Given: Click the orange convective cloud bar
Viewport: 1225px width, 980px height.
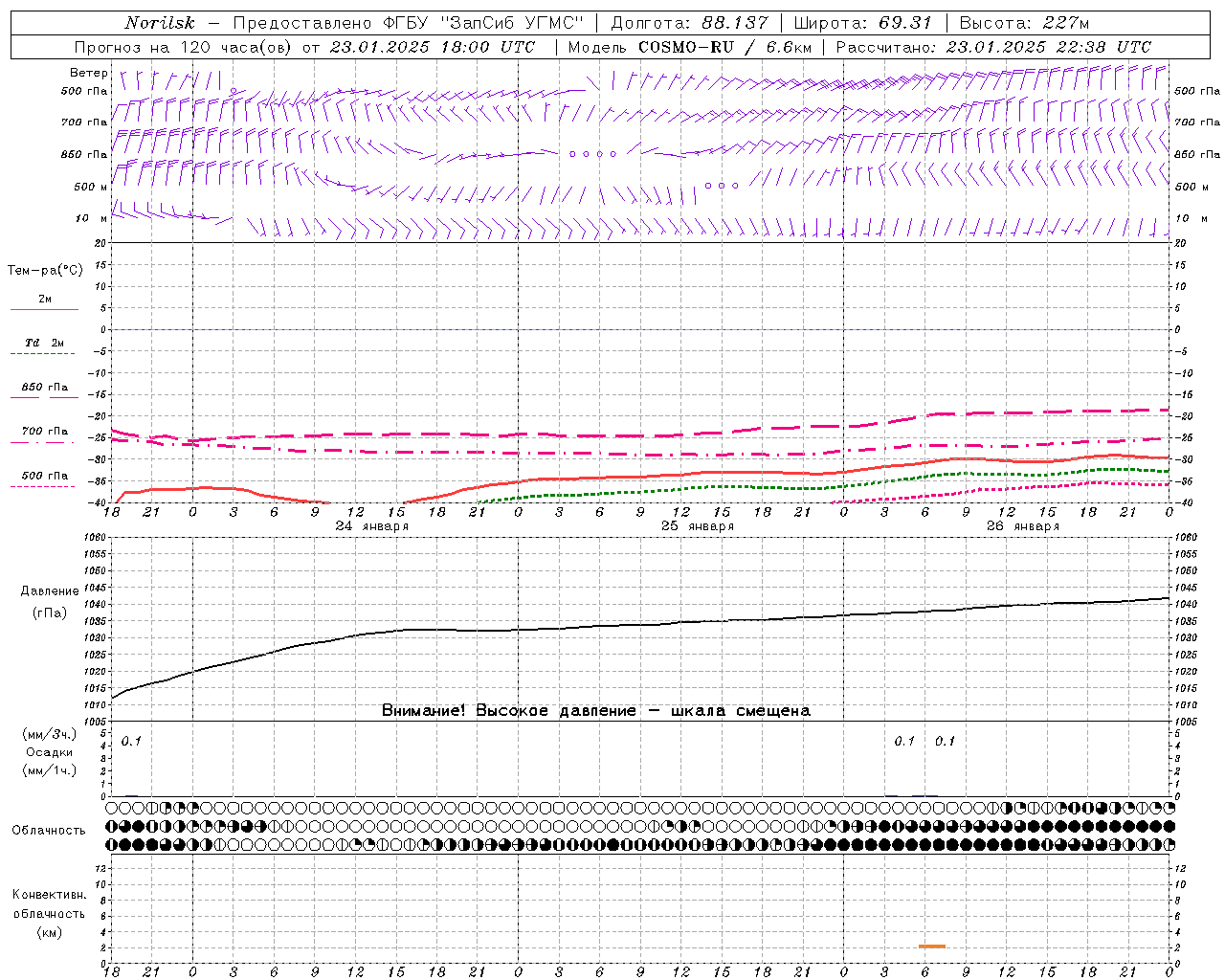Looking at the screenshot, I should click(x=932, y=947).
